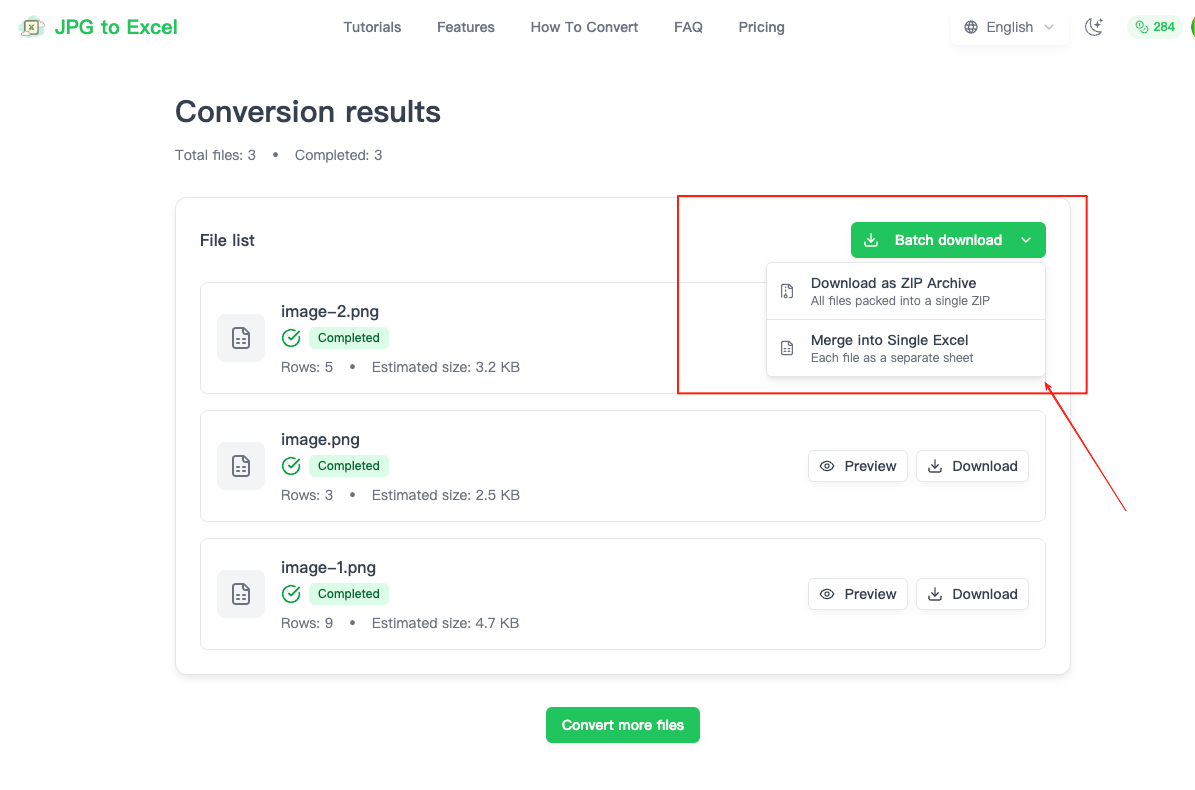Preview the image.png conversion result

pos(858,466)
